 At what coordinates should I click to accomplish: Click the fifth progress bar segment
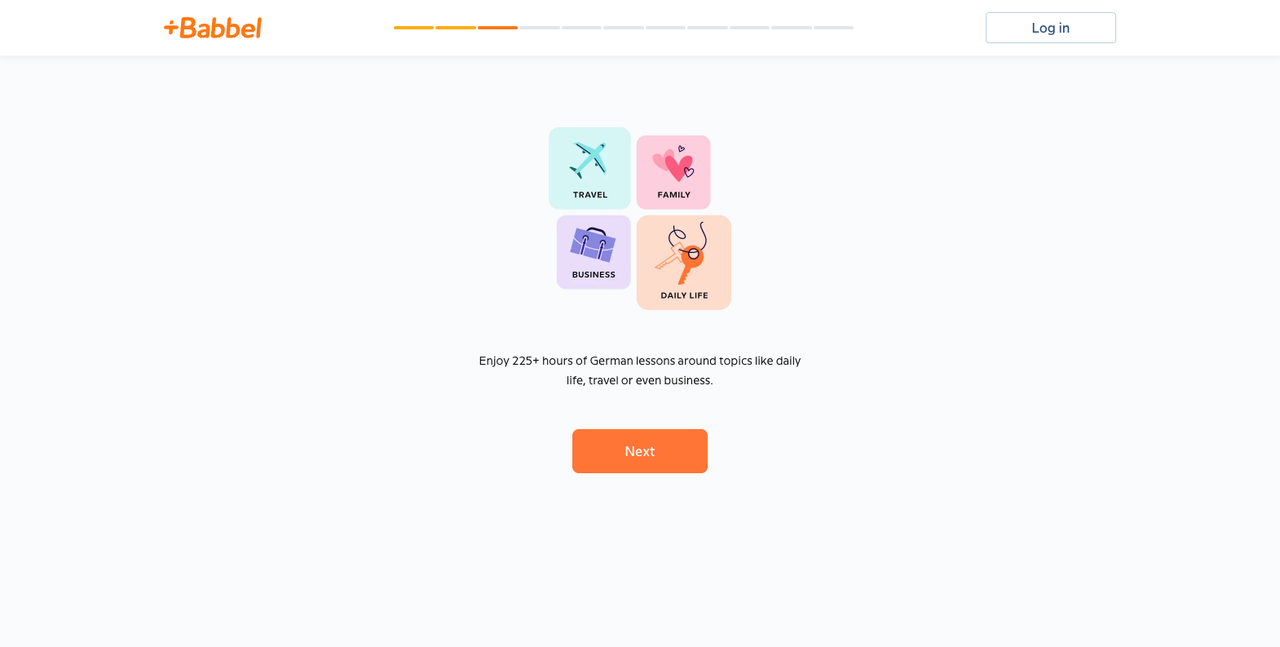(x=582, y=28)
